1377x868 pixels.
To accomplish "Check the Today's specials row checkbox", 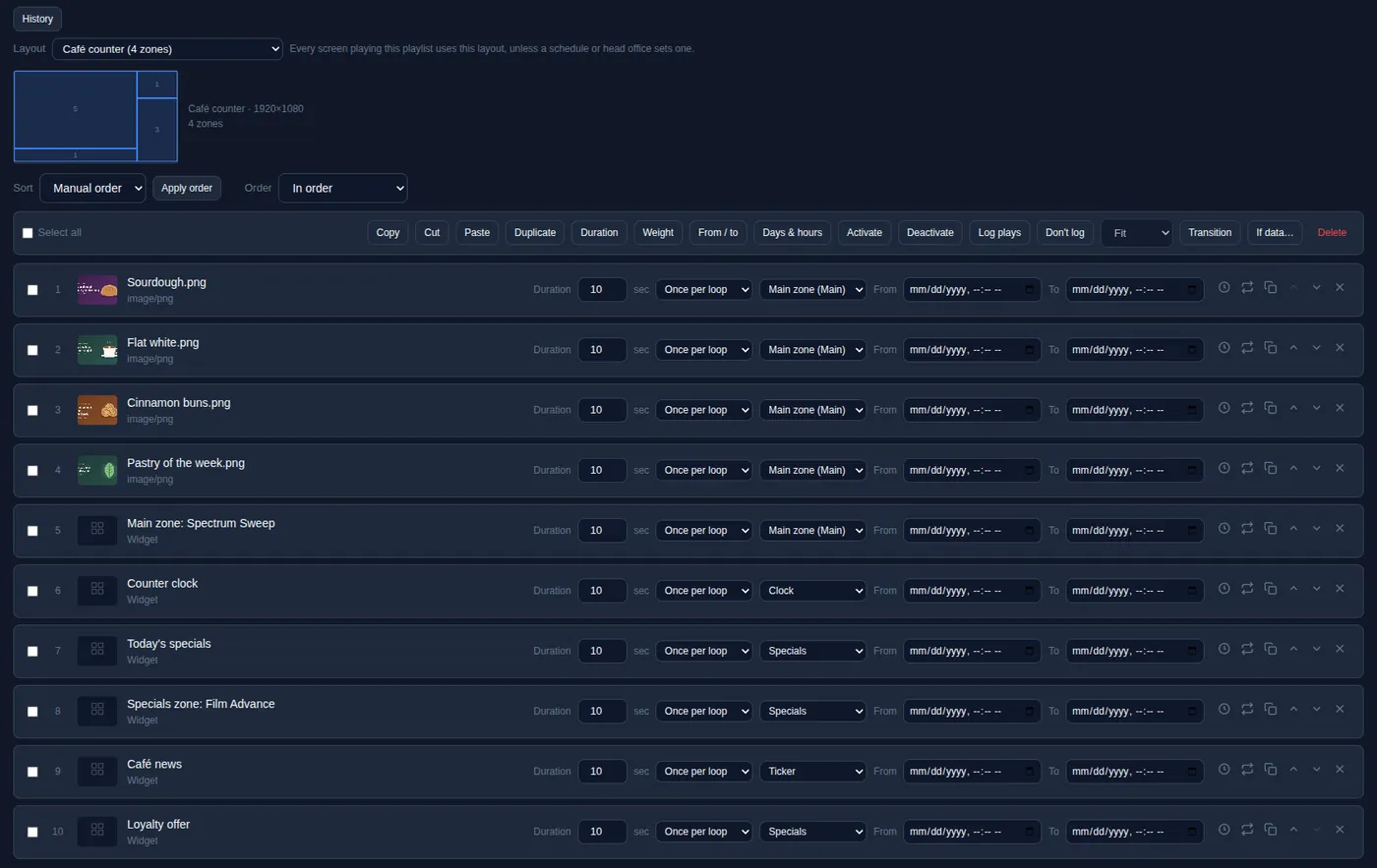I will pos(32,651).
